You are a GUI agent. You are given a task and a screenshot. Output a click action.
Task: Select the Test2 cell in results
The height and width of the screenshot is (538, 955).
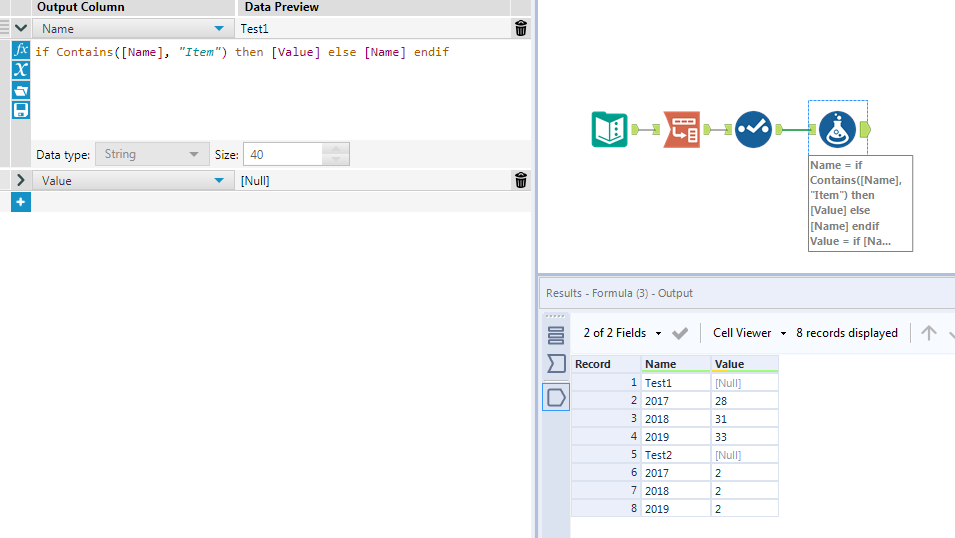click(675, 455)
